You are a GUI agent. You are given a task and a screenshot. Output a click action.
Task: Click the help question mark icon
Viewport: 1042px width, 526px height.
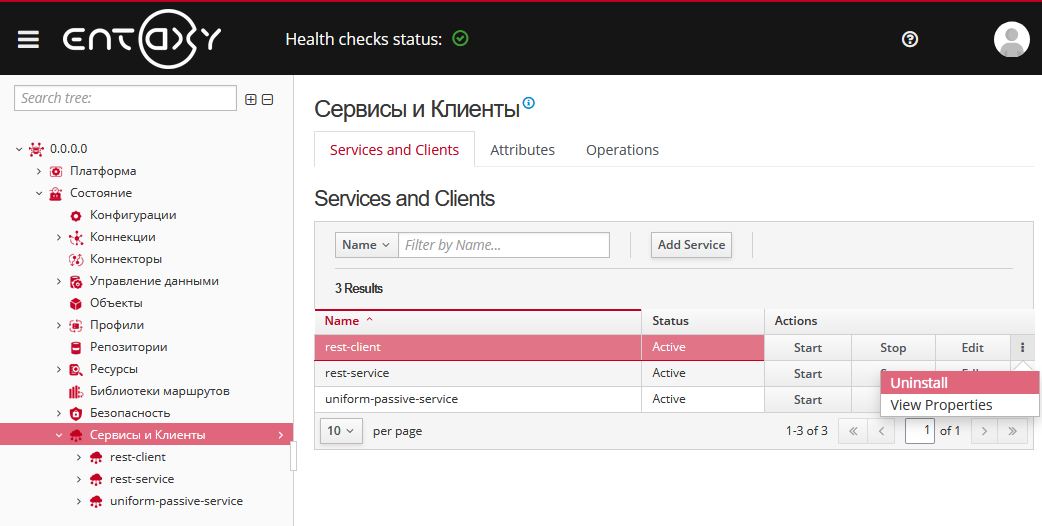(909, 39)
